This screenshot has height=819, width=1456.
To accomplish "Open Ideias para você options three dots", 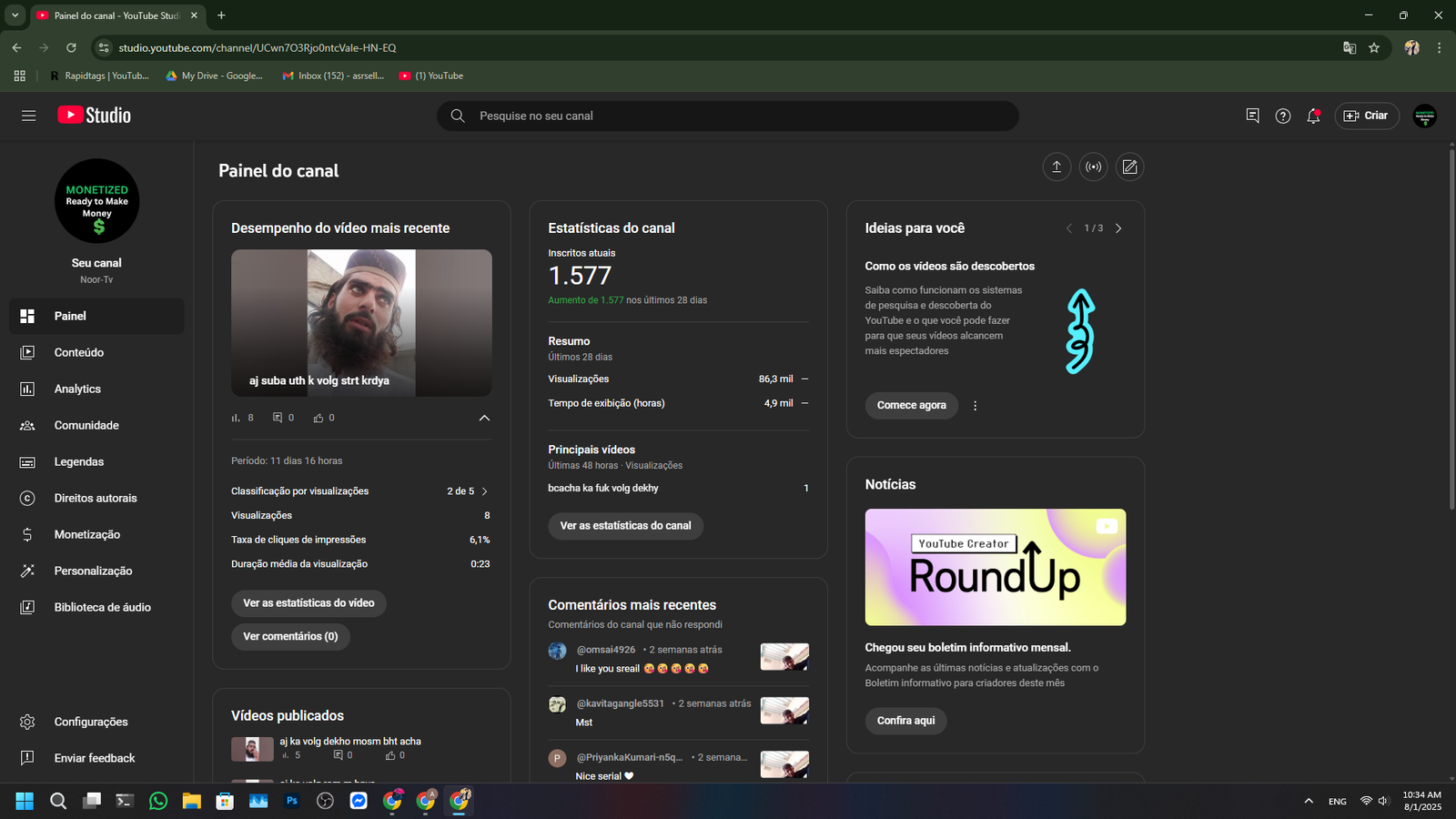I will click(975, 406).
